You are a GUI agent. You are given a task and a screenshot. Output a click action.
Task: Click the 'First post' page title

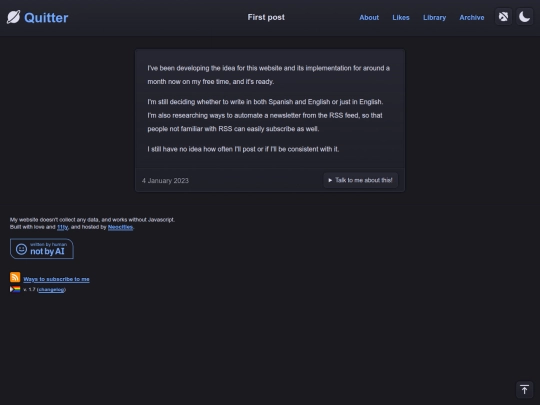(266, 17)
